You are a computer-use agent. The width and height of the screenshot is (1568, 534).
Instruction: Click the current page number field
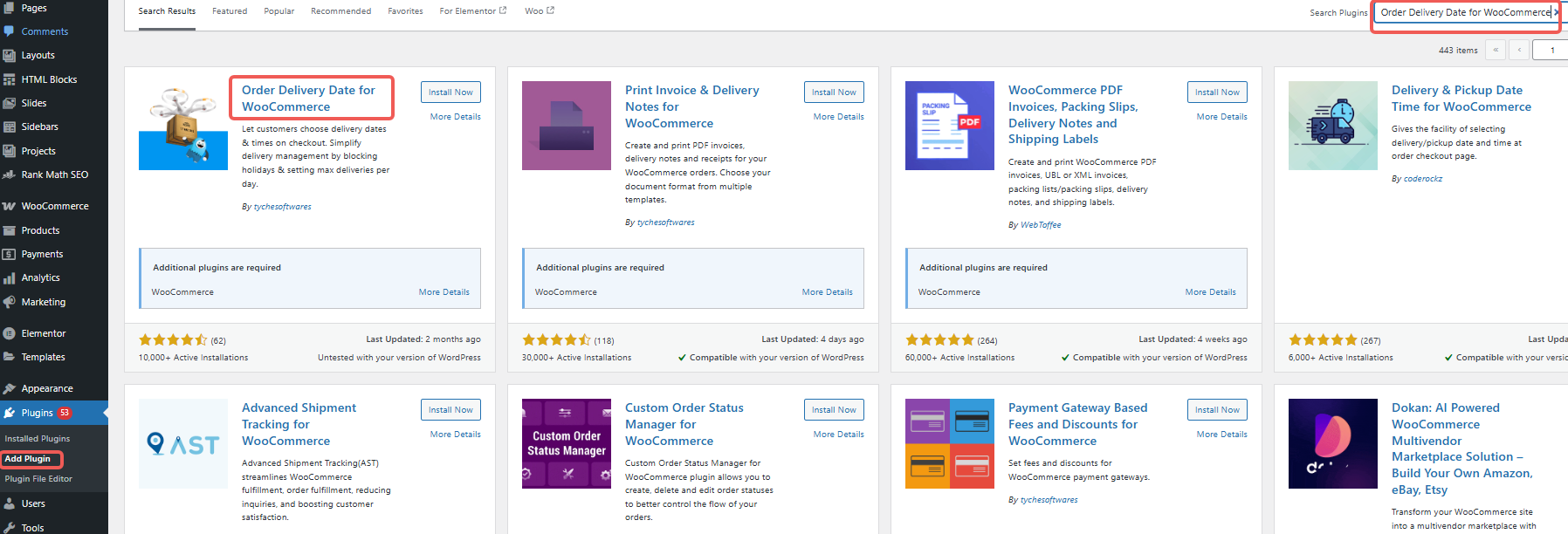(1551, 51)
